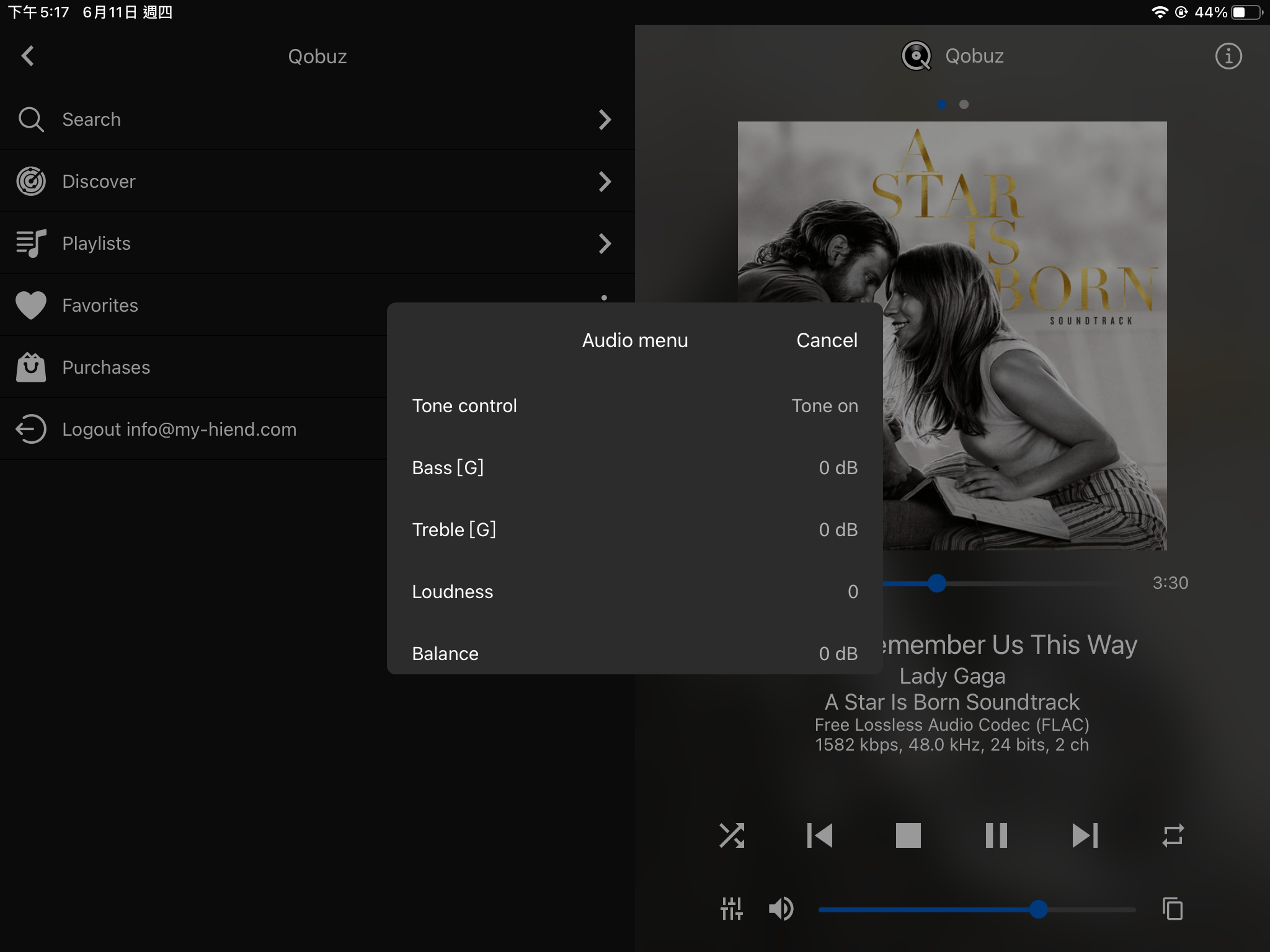Click the track progress slider handle
Viewport: 1270px width, 952px height.
pos(937,583)
